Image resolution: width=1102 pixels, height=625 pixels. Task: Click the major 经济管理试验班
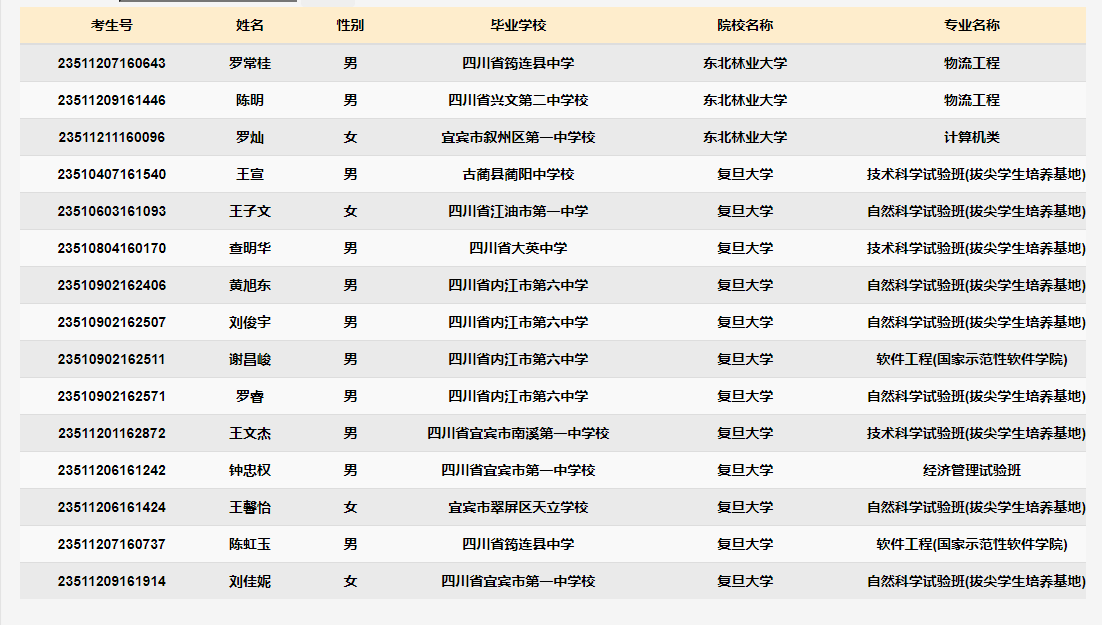pyautogui.click(x=972, y=470)
